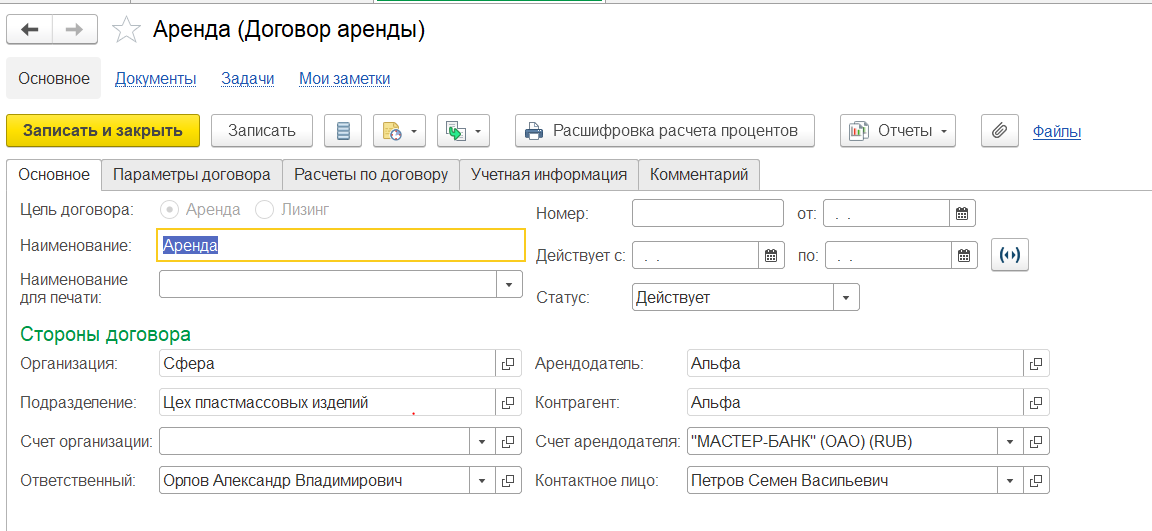Open the Контактное лицо record
Viewport: 1152px width, 531px height.
click(1037, 481)
